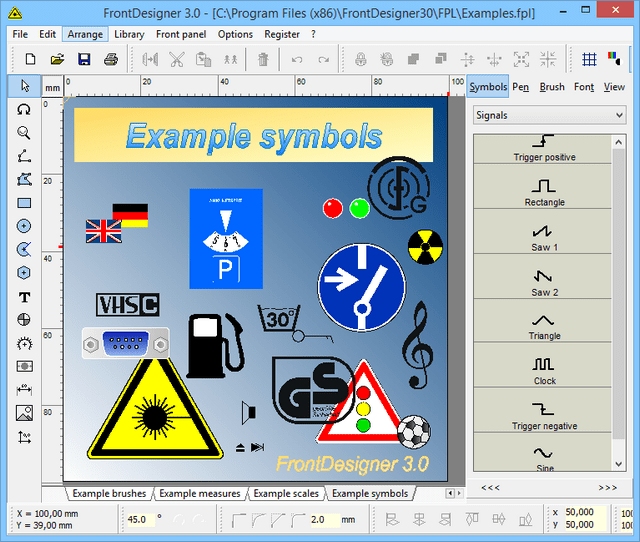This screenshot has height=542, width=640.
Task: Select the Scale dial tool
Action: (x=24, y=343)
